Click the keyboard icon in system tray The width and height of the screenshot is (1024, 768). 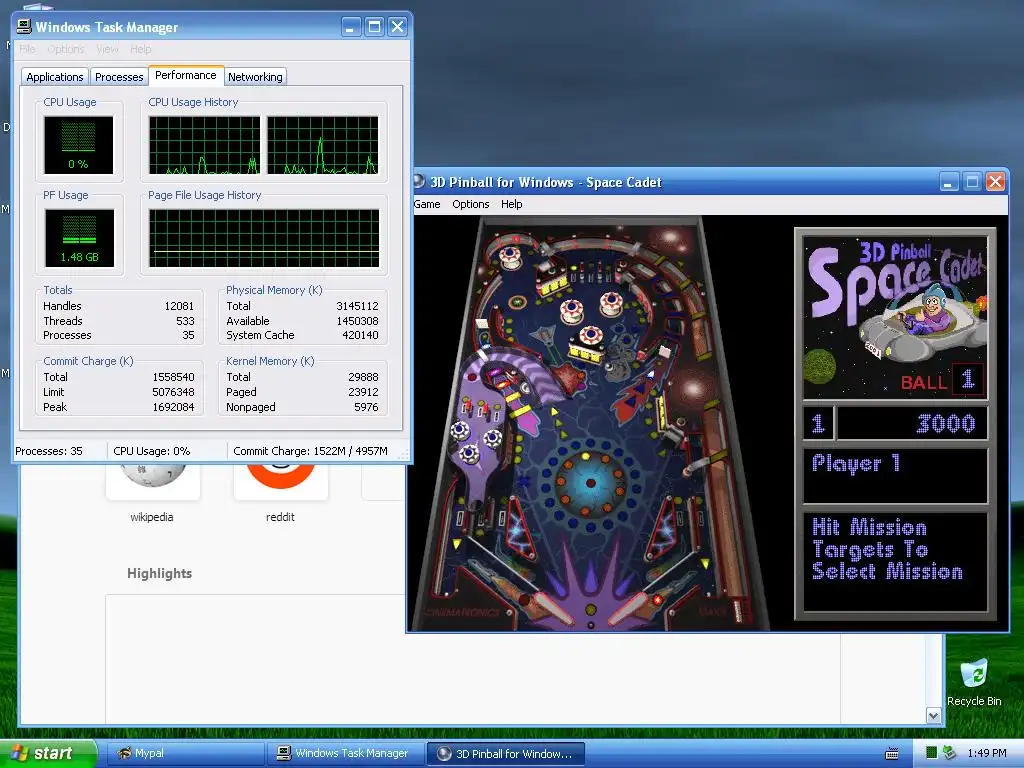click(x=892, y=754)
